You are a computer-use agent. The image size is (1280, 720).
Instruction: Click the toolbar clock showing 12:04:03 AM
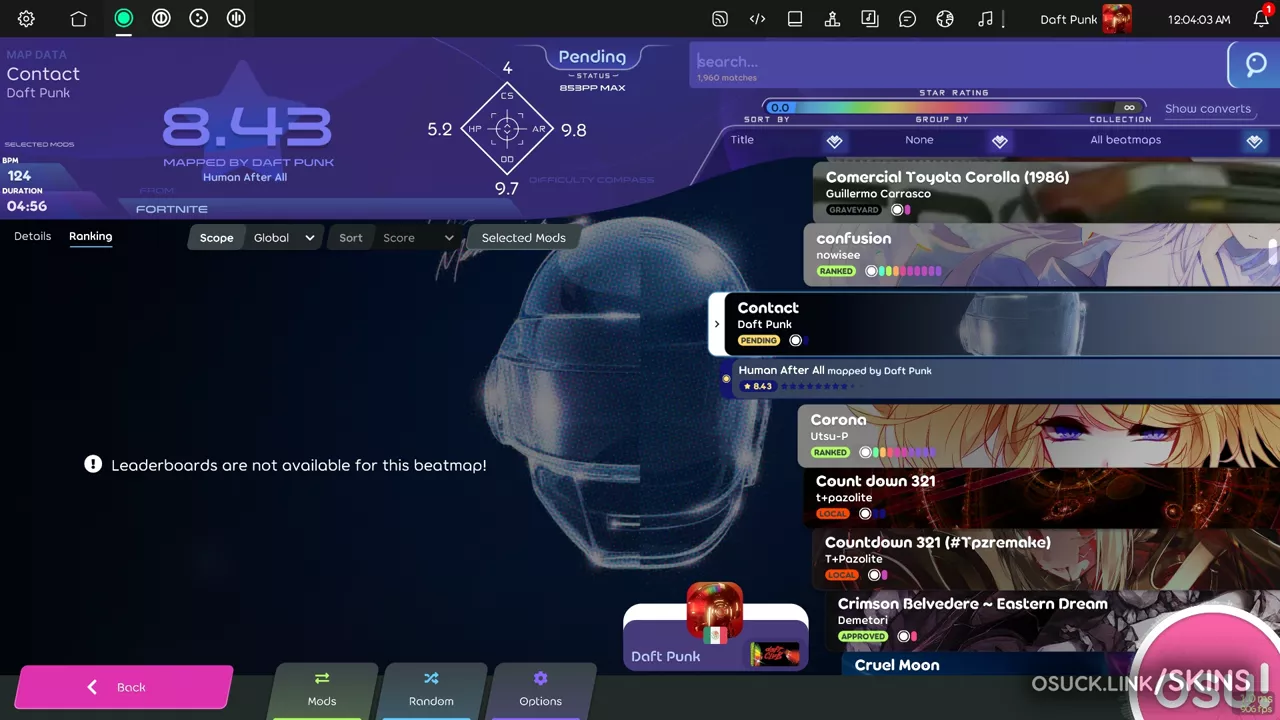pyautogui.click(x=1199, y=19)
